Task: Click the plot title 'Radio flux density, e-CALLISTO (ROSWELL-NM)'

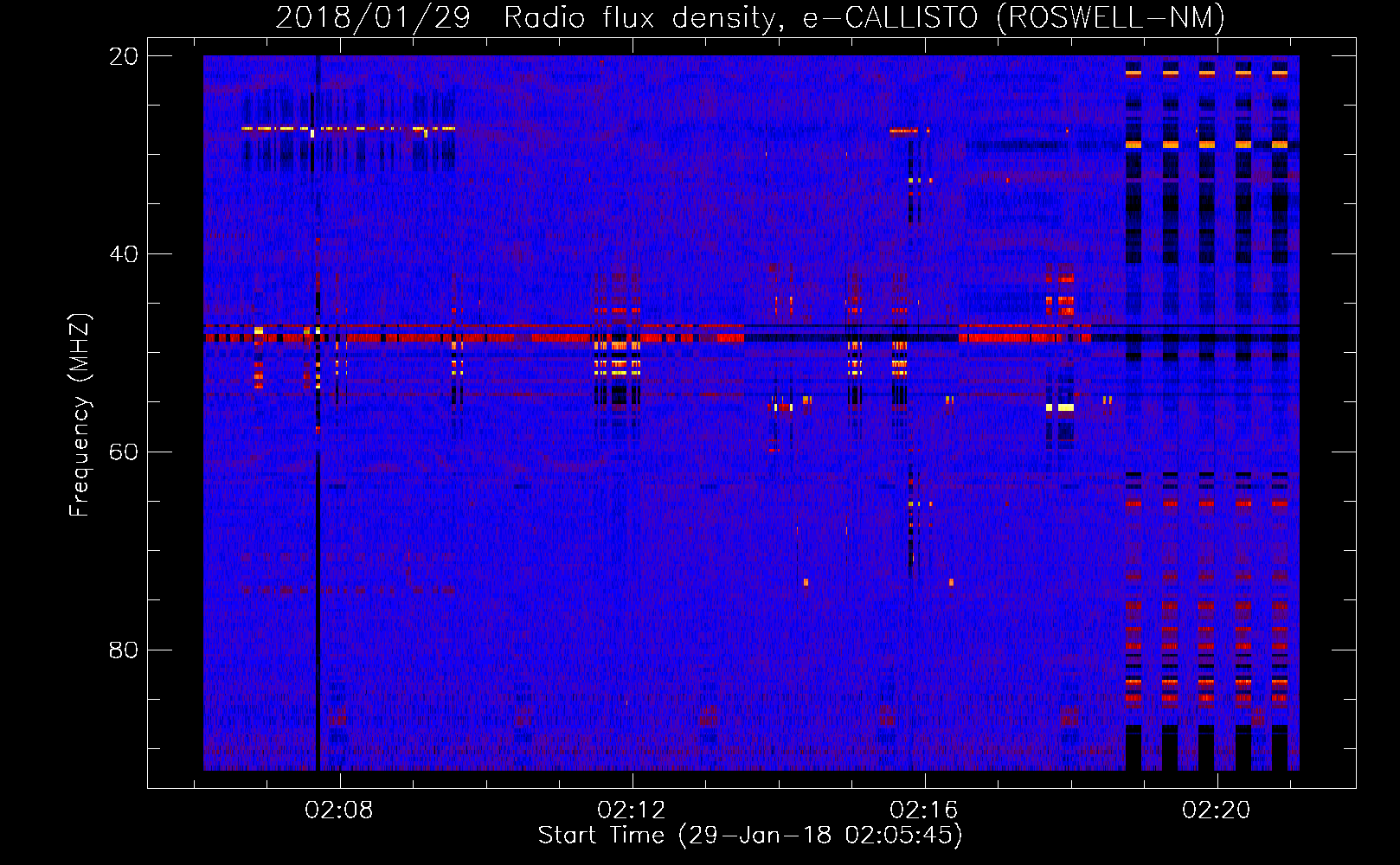Action: (864, 17)
